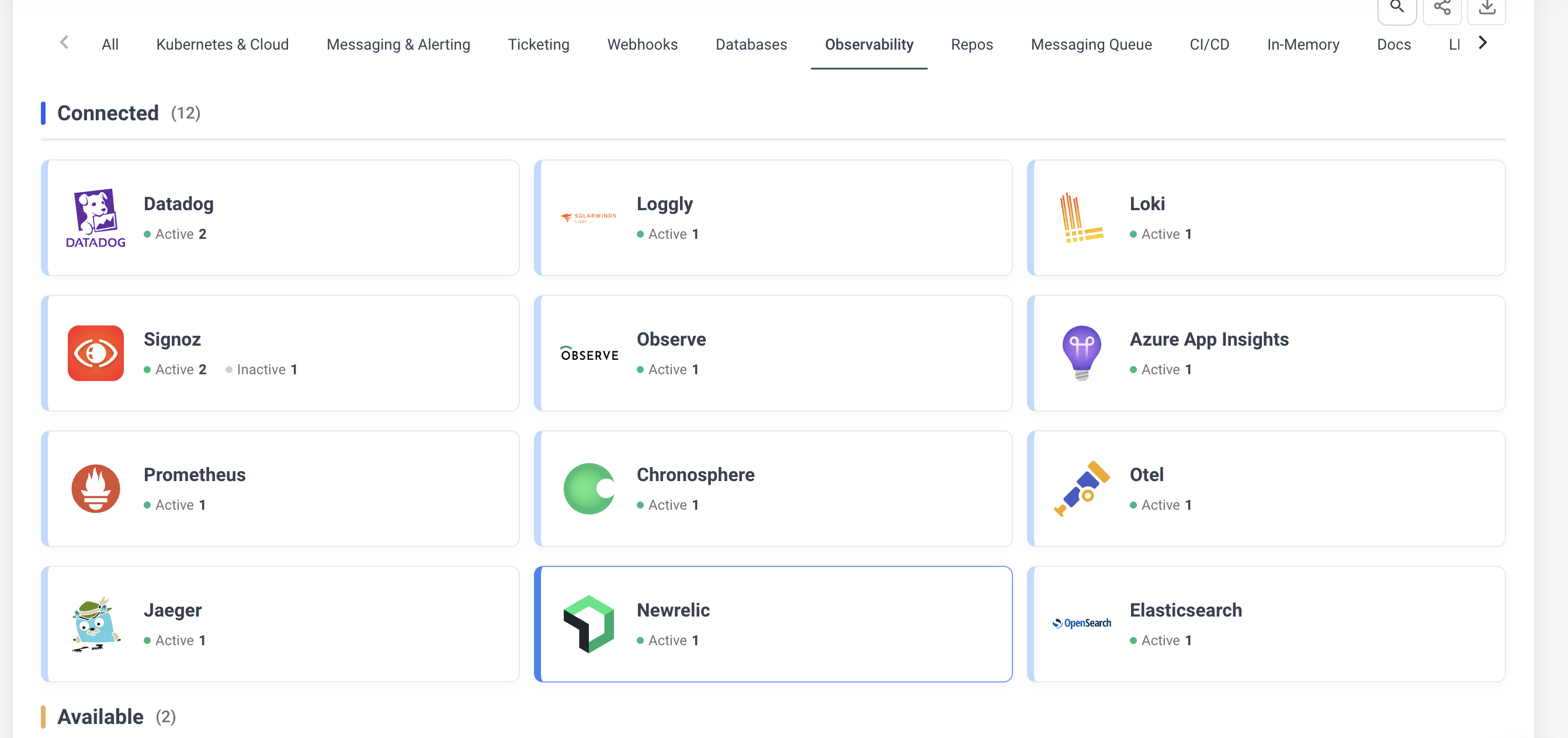The height and width of the screenshot is (738, 1568).
Task: Open the Signoz integration via its icon
Action: pyautogui.click(x=96, y=353)
